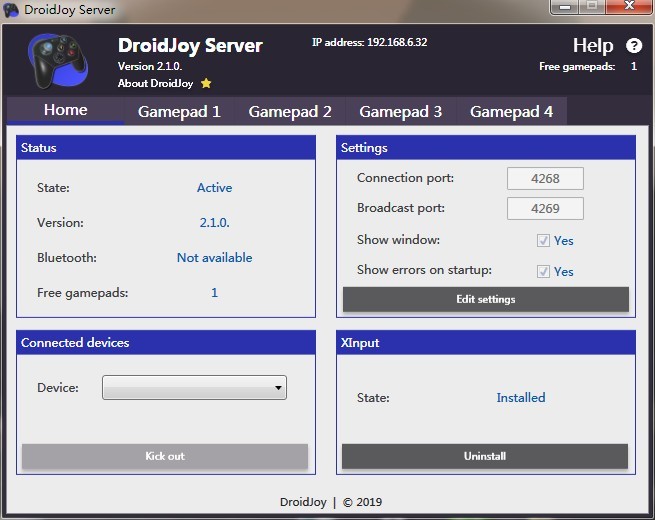Toggle the Show errors on startup checkbox
Viewport: 655px width, 520px height.
(543, 271)
